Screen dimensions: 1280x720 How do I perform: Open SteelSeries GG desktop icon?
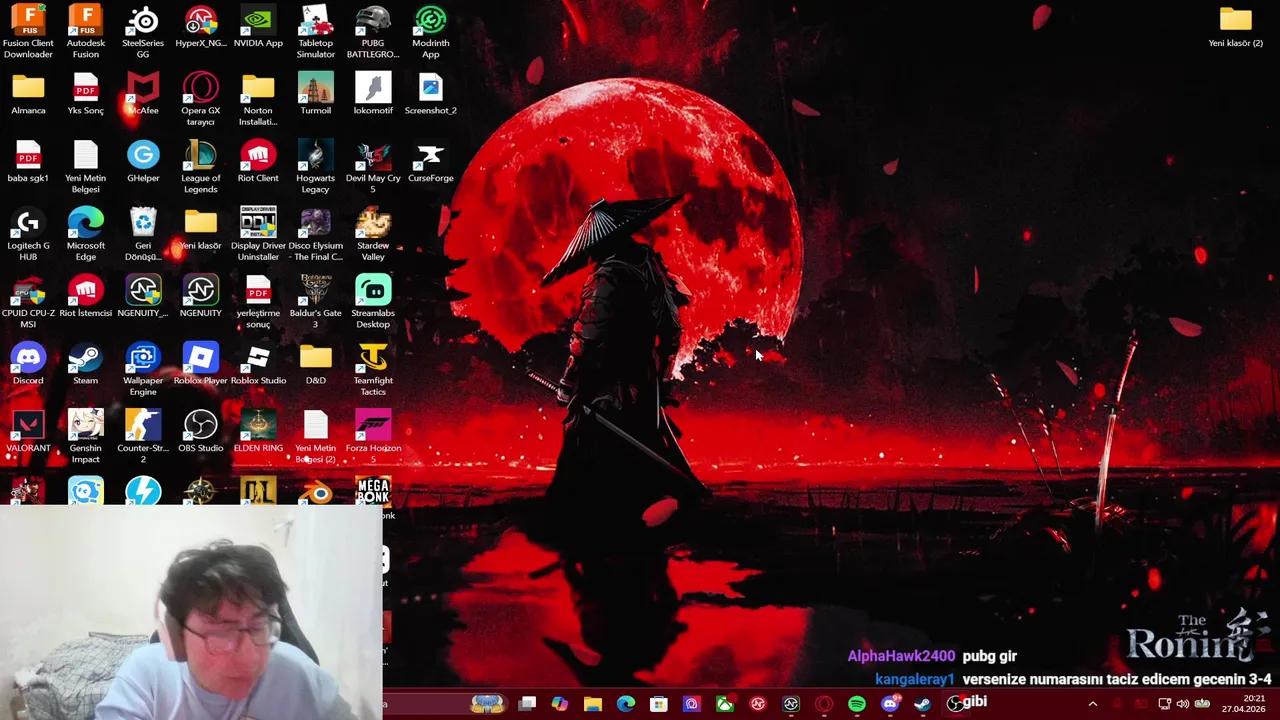click(x=143, y=32)
